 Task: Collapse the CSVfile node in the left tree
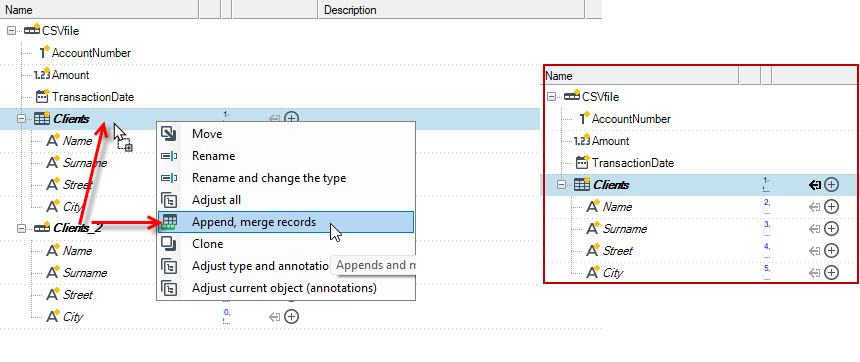coord(12,31)
